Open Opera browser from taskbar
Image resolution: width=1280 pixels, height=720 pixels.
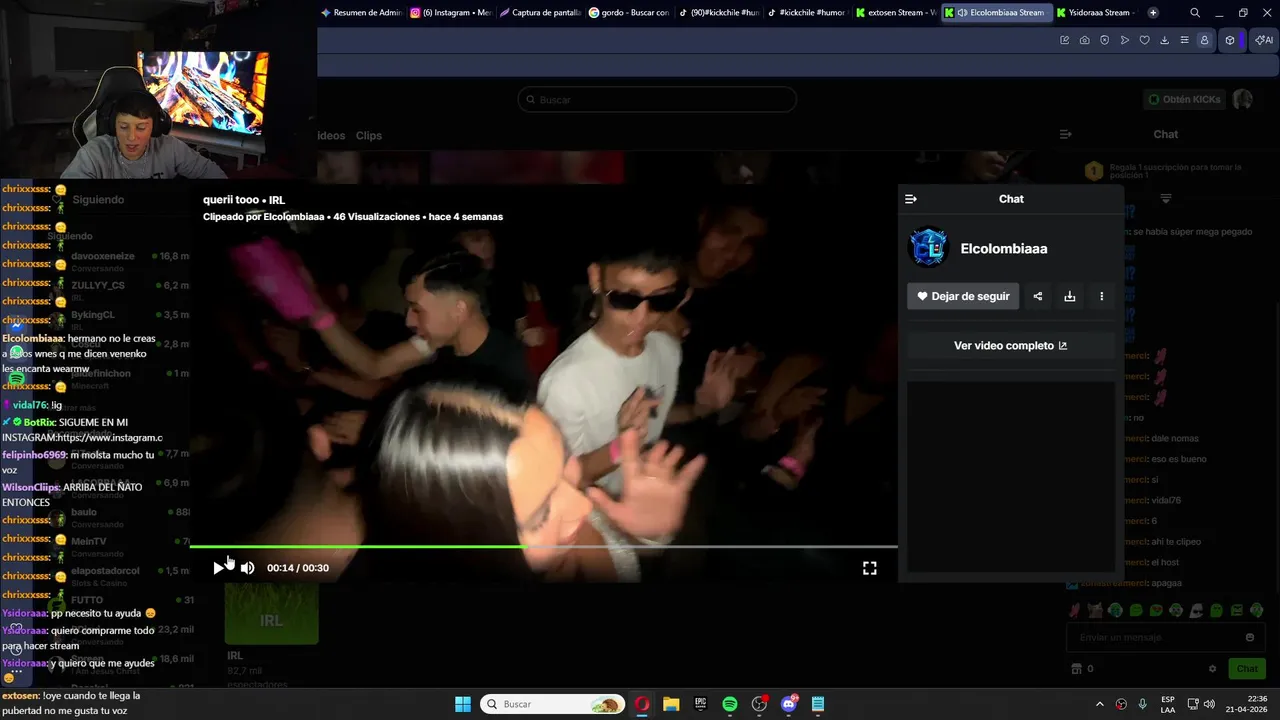pyautogui.click(x=642, y=704)
